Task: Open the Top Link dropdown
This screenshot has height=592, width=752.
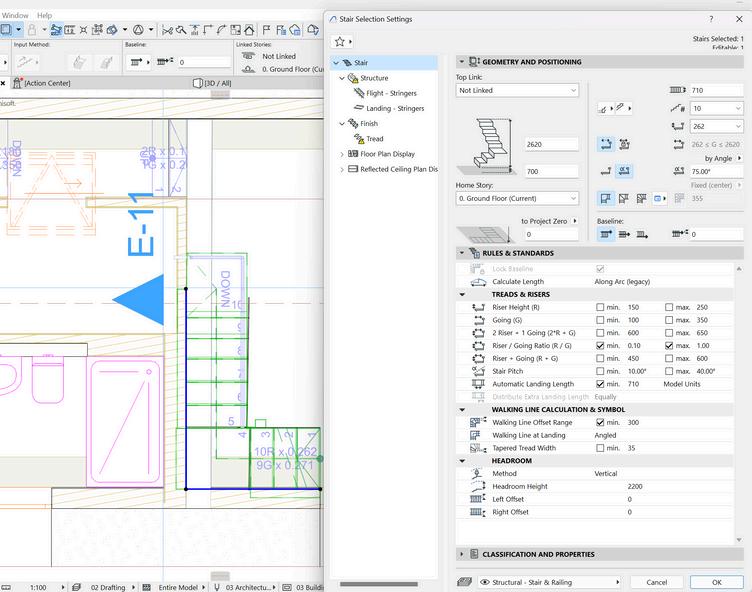Action: [517, 90]
